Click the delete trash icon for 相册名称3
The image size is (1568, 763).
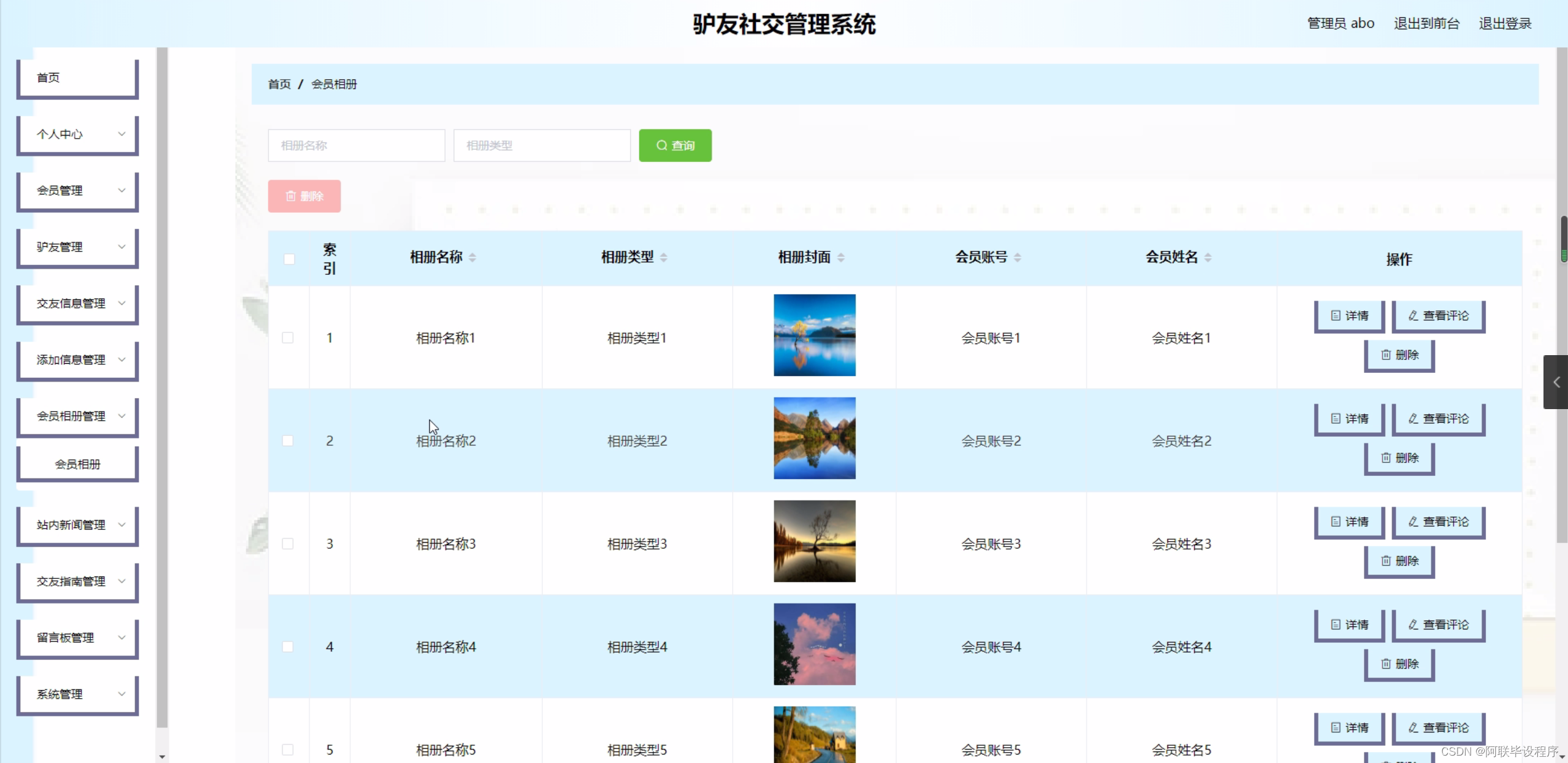tap(1386, 561)
